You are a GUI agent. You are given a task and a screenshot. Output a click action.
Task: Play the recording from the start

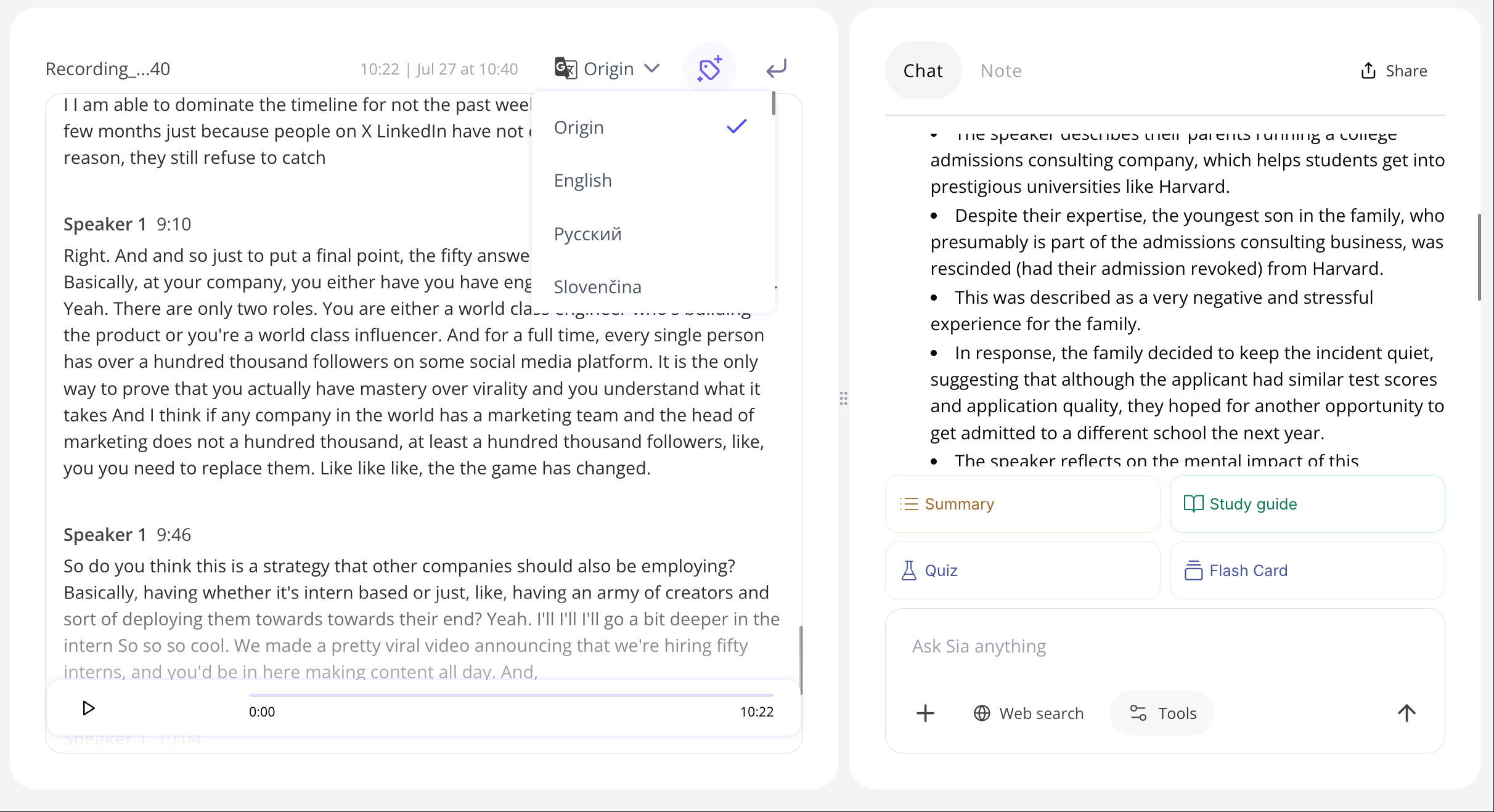[x=88, y=708]
